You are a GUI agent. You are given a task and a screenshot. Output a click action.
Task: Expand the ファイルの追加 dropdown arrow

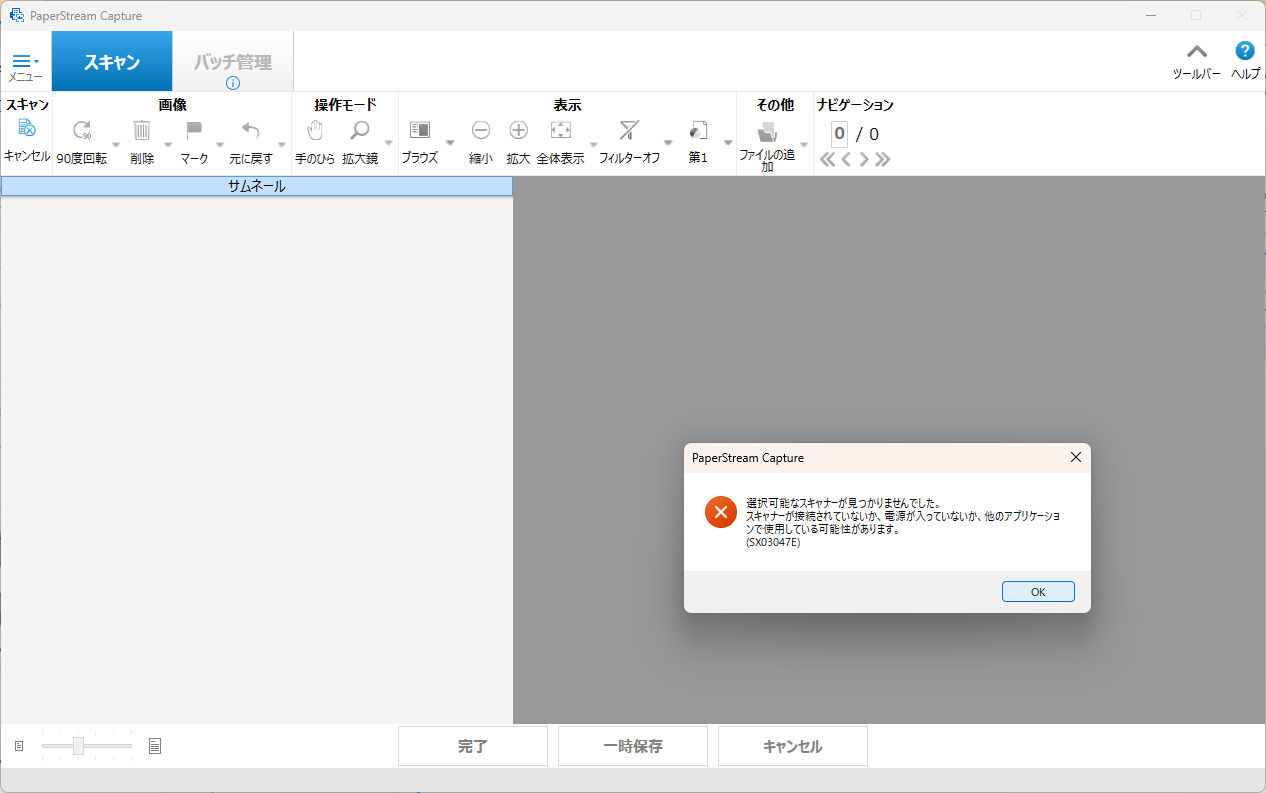click(x=804, y=144)
